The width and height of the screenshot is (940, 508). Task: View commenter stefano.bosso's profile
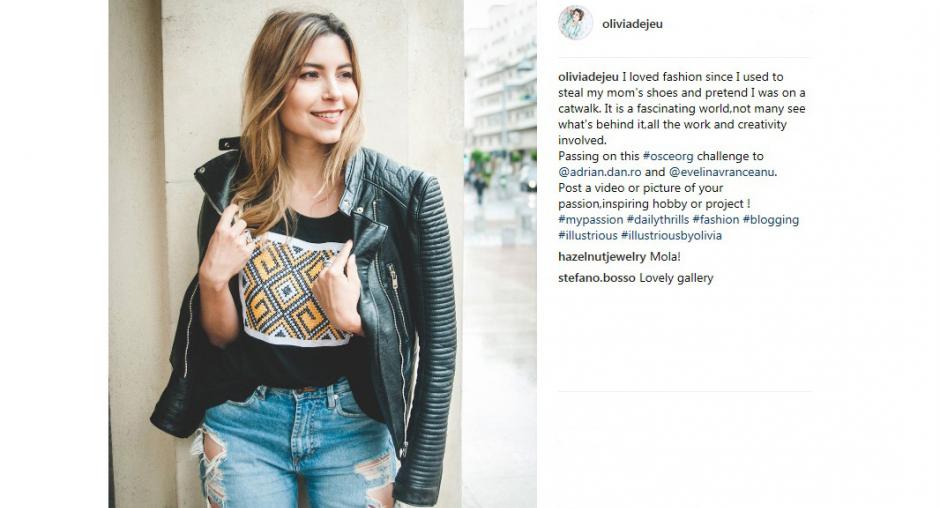pyautogui.click(x=596, y=278)
